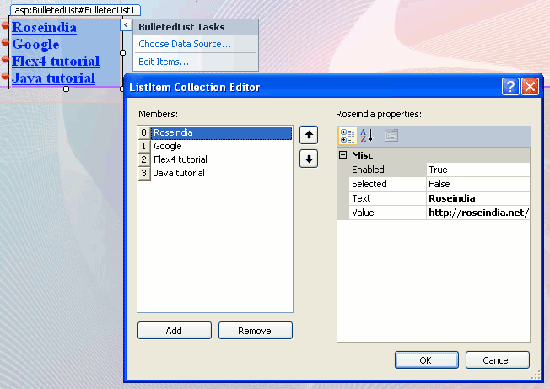This screenshot has width=550, height=389.
Task: Move selected member down with arrow button
Action: (x=308, y=159)
